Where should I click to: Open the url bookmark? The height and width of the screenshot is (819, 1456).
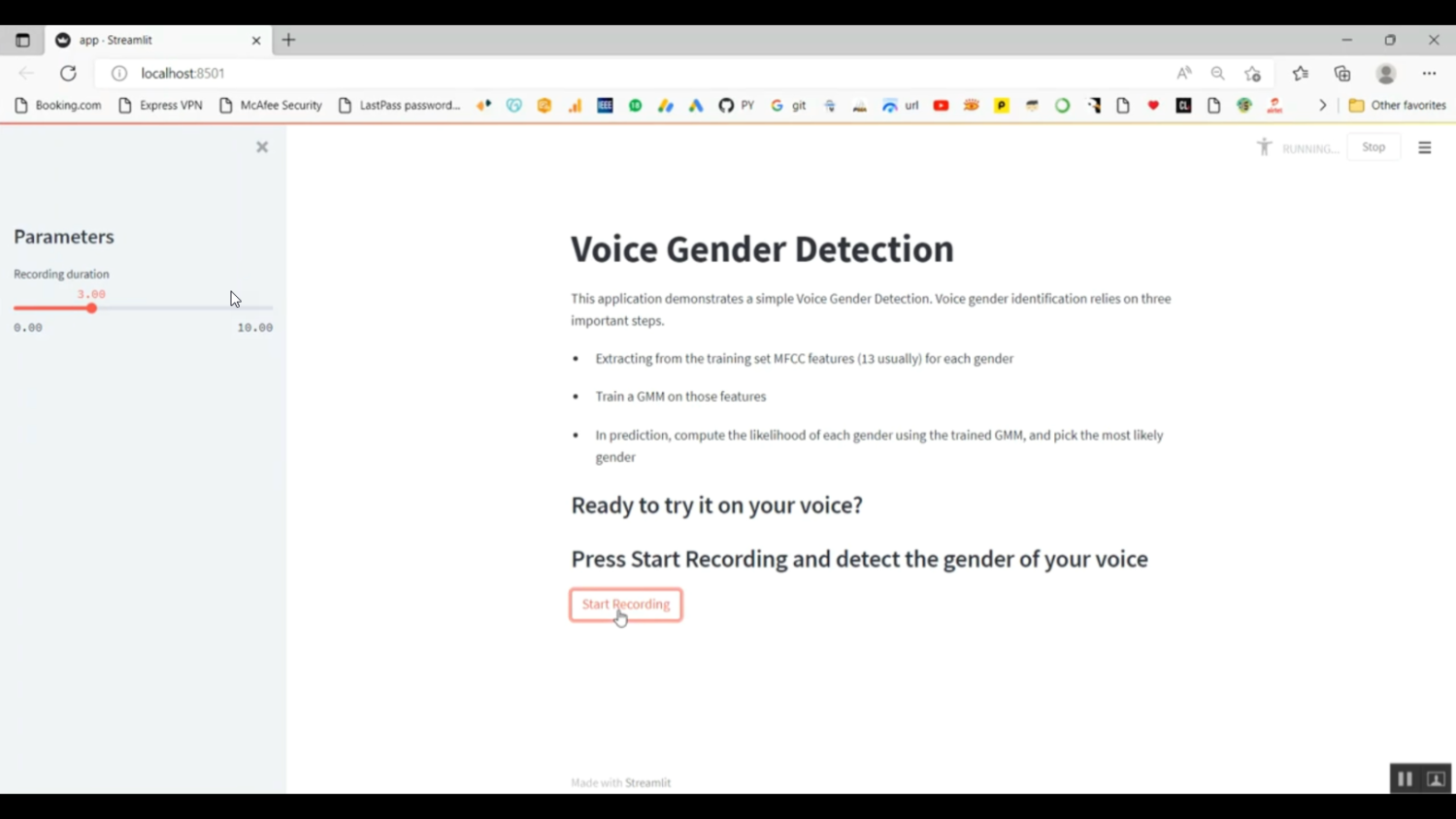click(x=901, y=105)
